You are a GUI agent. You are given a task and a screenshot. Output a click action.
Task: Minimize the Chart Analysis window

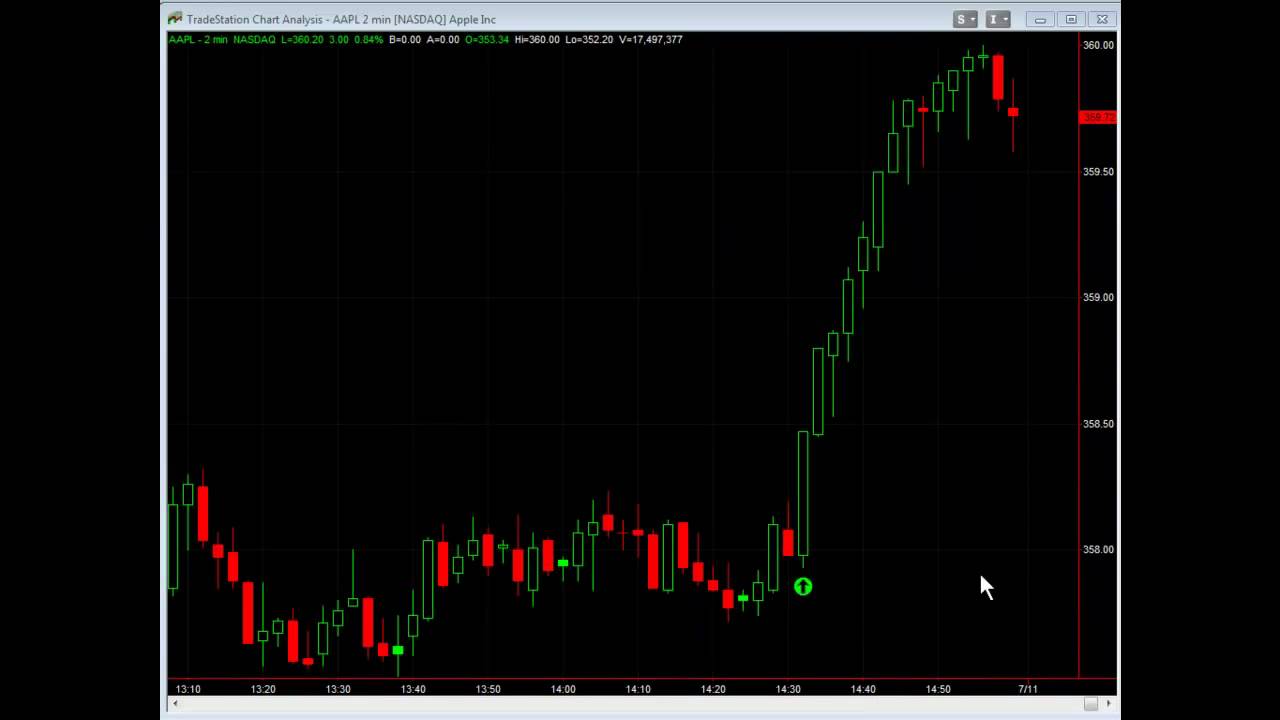pyautogui.click(x=1040, y=19)
